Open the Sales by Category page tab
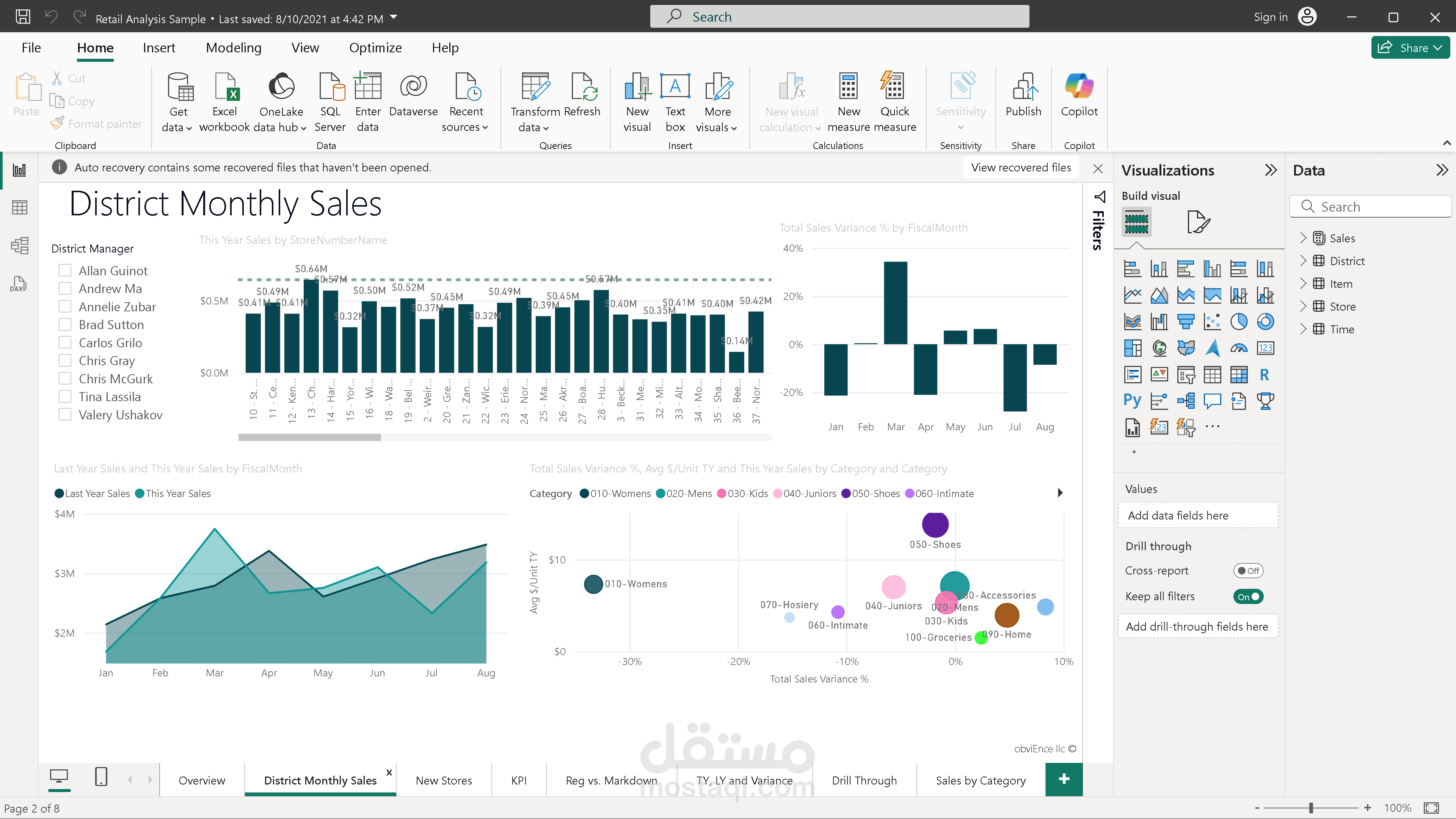Screen dimensions: 1456x819 click(x=980, y=780)
